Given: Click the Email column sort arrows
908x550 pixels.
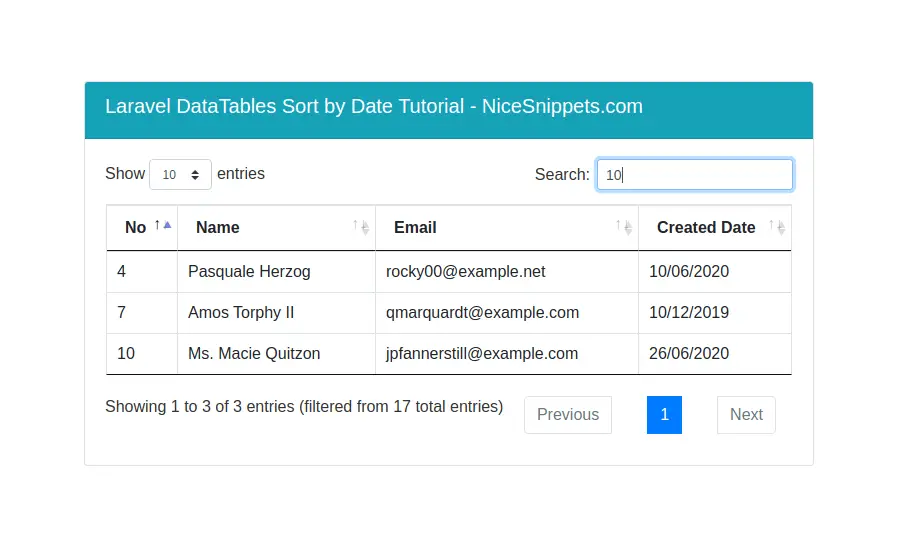Looking at the screenshot, I should 624,227.
